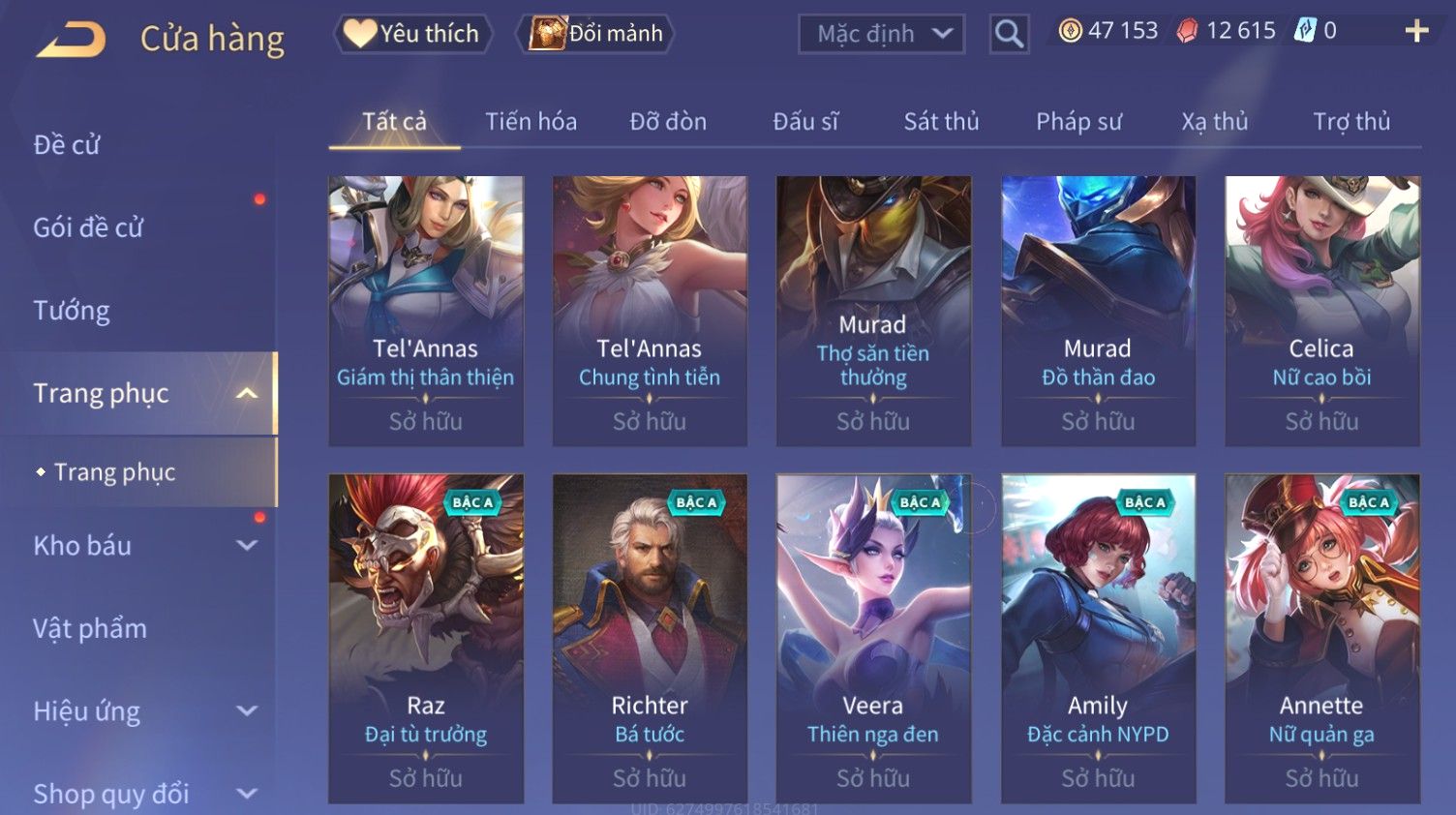Click the red gem currency icon

click(x=1187, y=31)
